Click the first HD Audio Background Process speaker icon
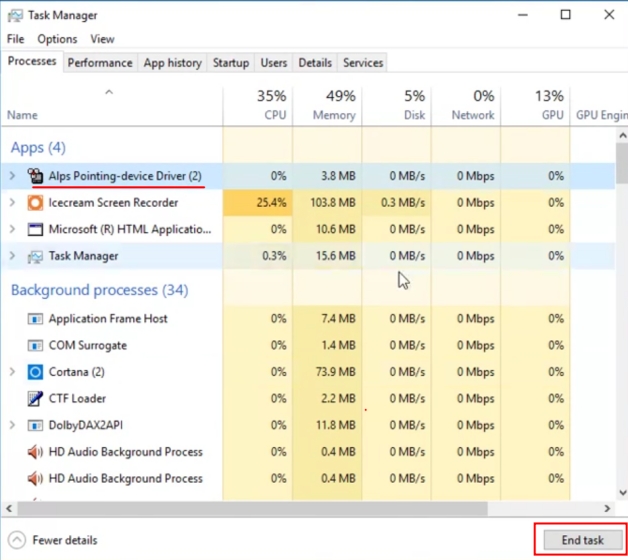 pyautogui.click(x=35, y=452)
